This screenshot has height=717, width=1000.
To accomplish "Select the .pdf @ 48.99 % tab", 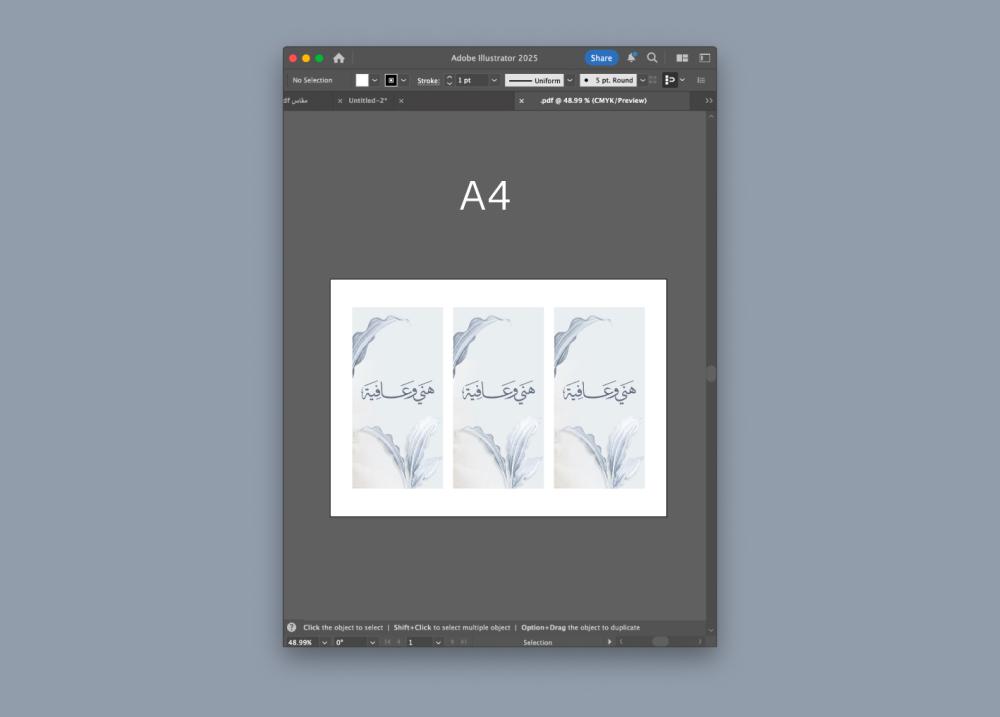I will (593, 101).
